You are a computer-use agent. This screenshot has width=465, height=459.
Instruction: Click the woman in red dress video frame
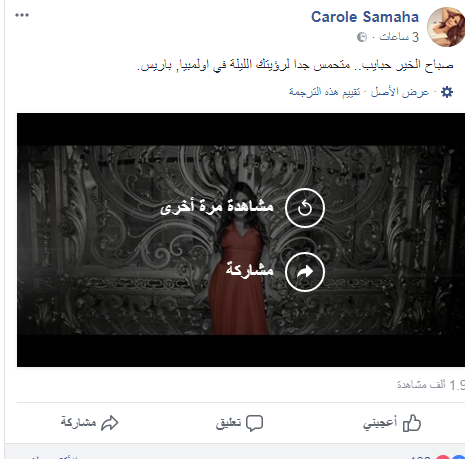click(x=241, y=240)
